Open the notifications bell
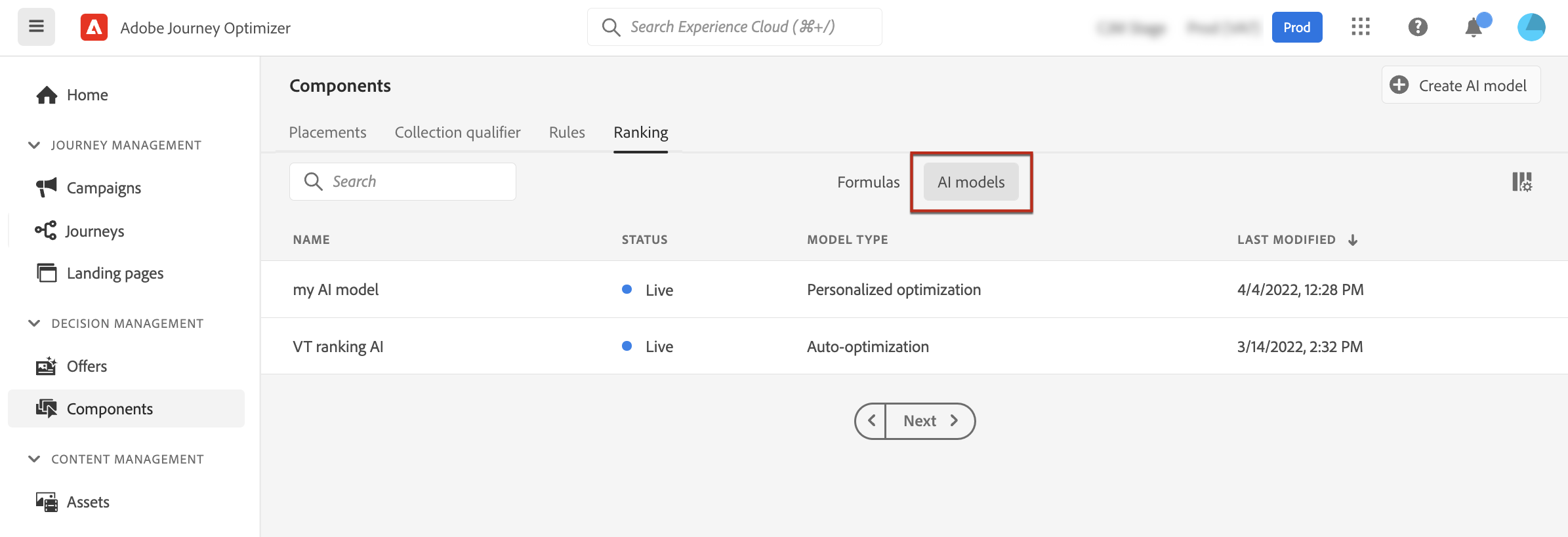 point(1474,28)
